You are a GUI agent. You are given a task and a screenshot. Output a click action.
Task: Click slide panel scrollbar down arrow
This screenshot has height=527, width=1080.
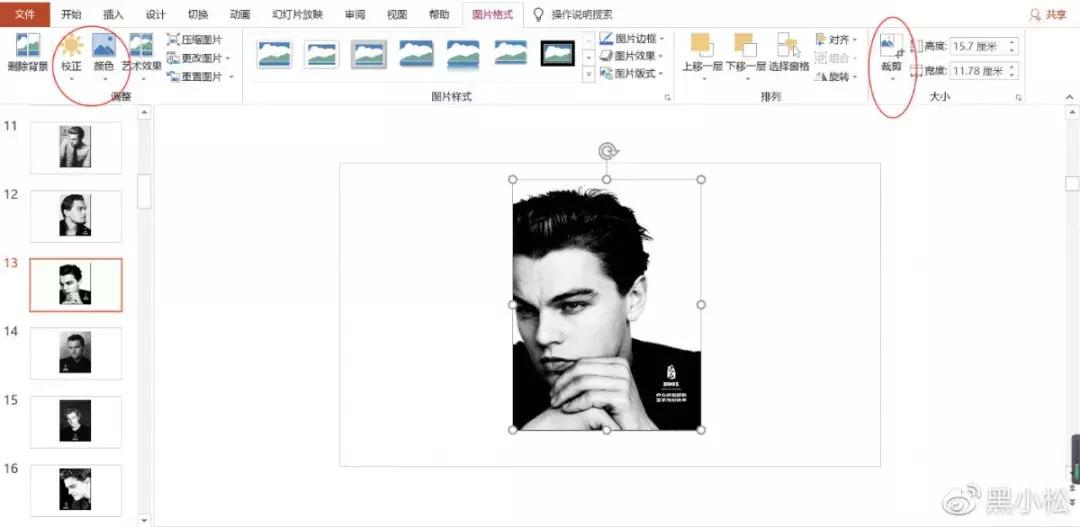144,520
